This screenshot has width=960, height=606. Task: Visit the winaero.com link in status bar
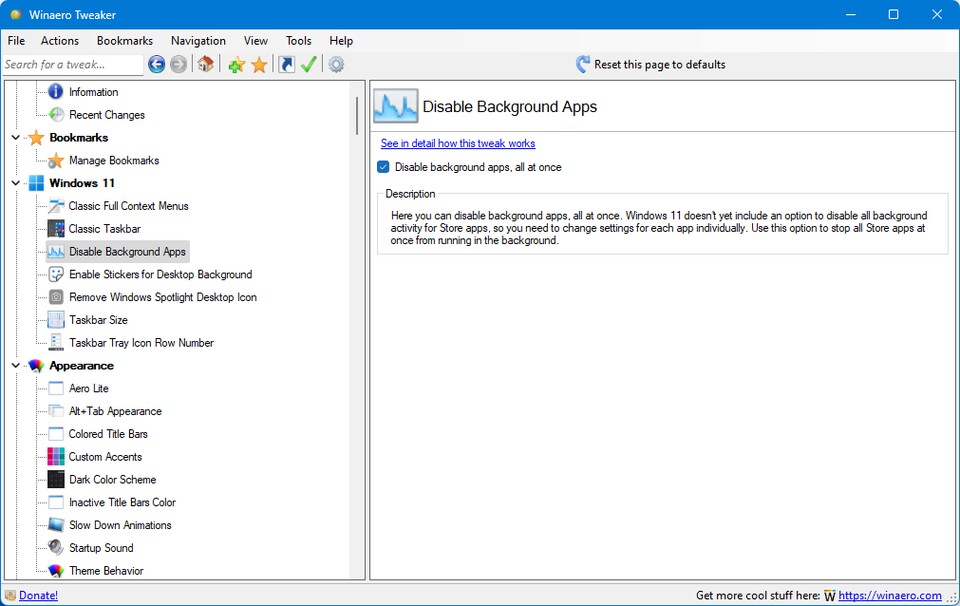pos(889,595)
